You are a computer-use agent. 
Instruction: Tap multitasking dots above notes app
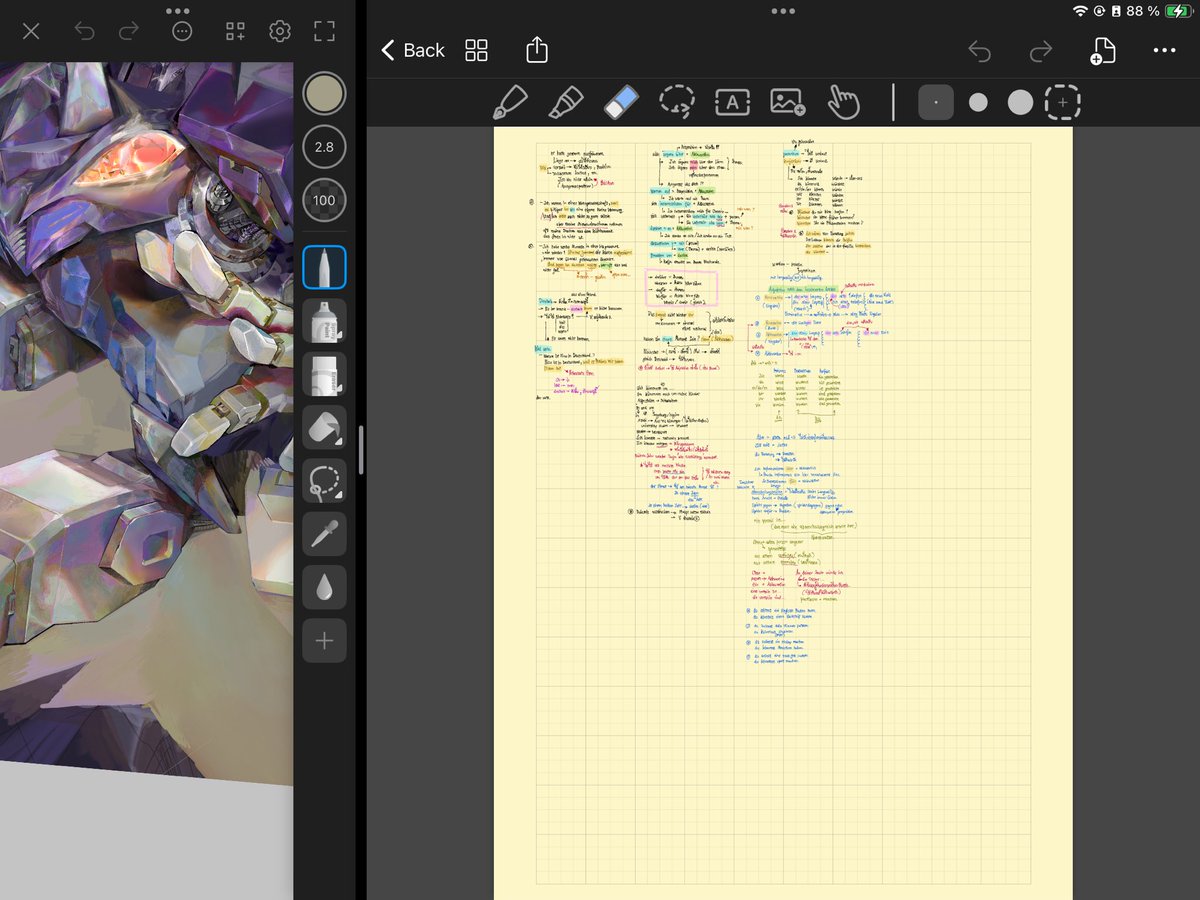[783, 11]
